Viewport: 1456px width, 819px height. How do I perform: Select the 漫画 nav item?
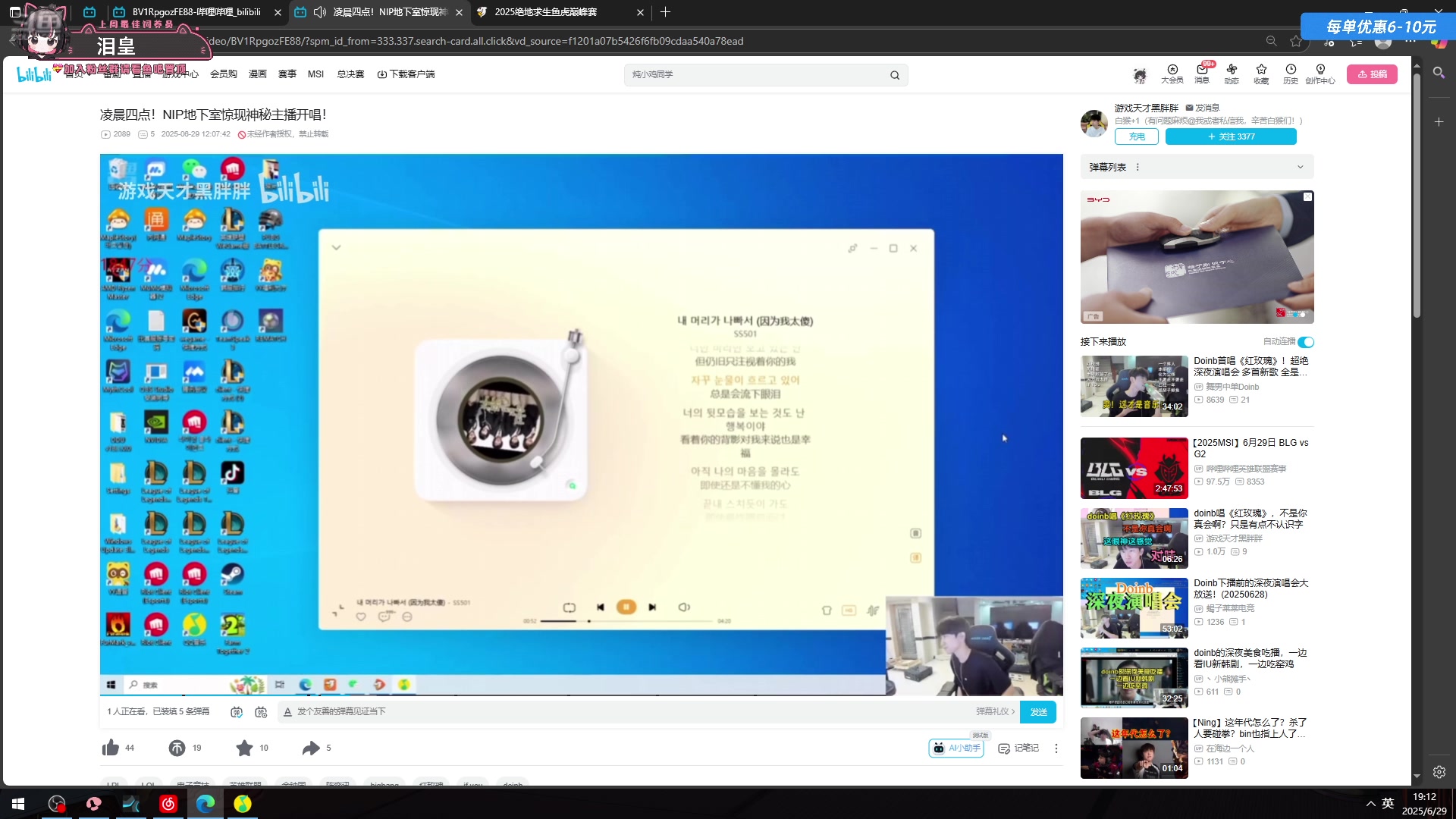point(258,74)
